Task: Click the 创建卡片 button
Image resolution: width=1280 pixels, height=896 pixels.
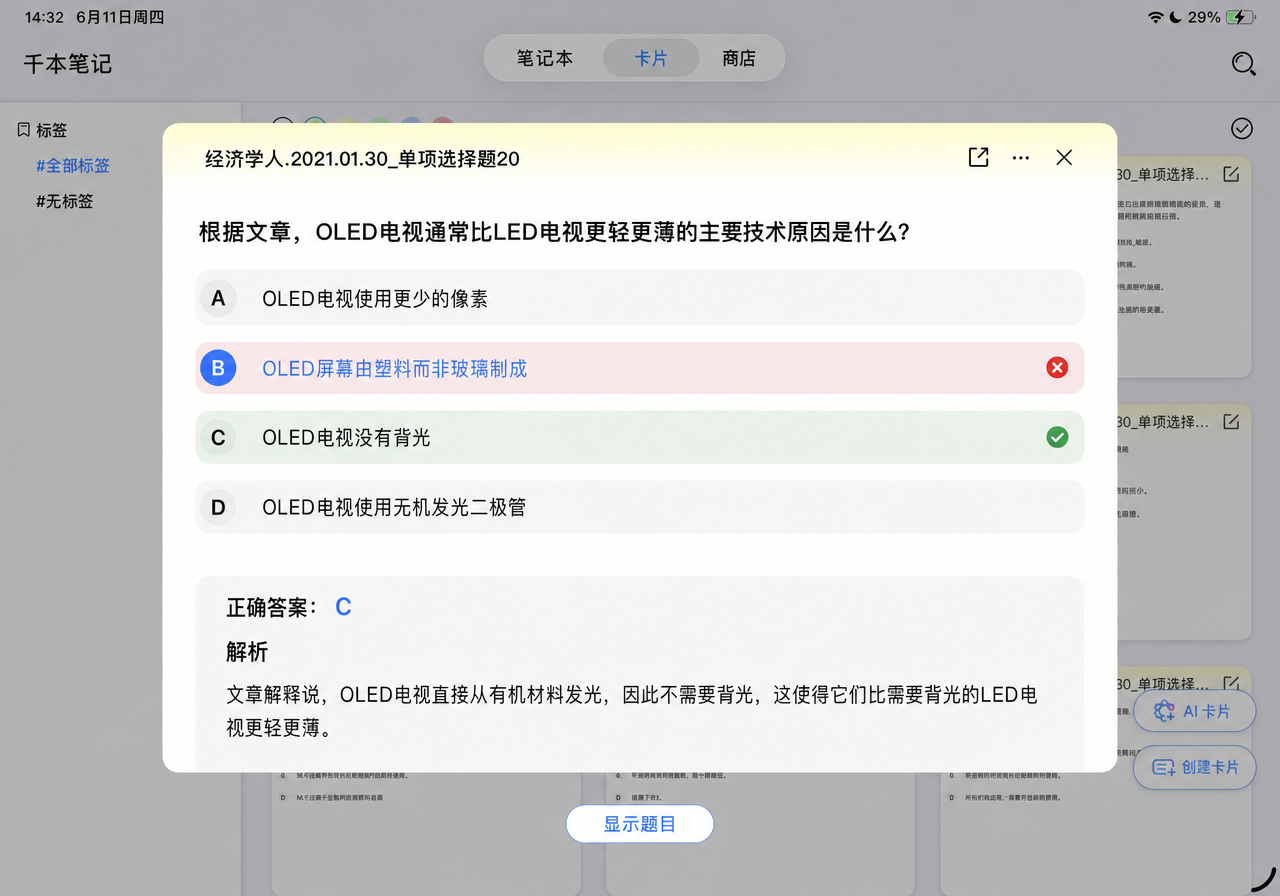Action: pyautogui.click(x=1194, y=767)
